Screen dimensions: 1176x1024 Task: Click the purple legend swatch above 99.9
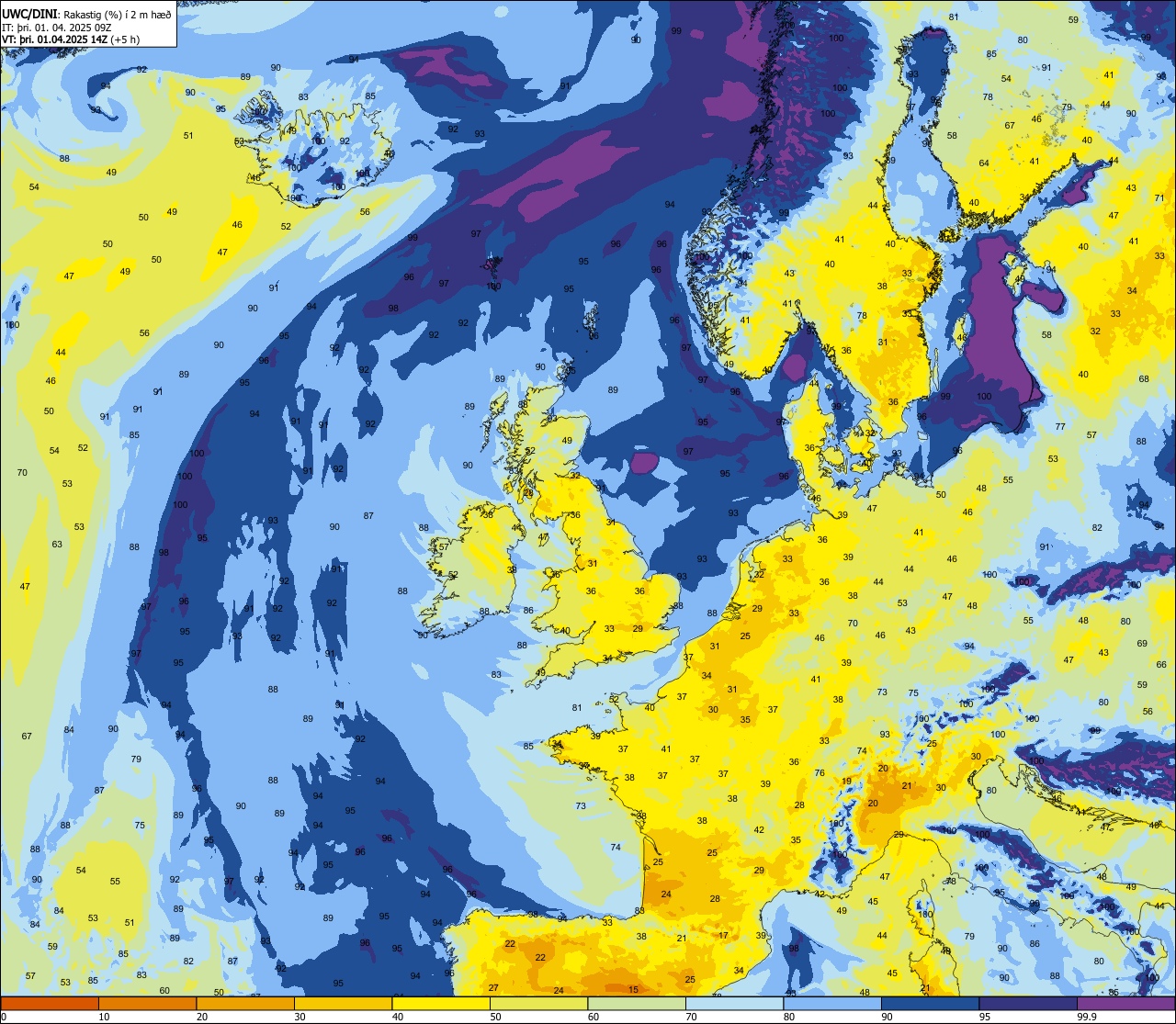pos(1125,1003)
